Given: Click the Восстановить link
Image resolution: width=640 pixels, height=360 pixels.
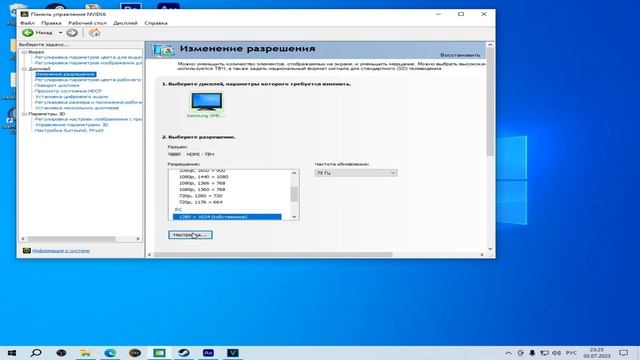Looking at the screenshot, I should [460, 55].
